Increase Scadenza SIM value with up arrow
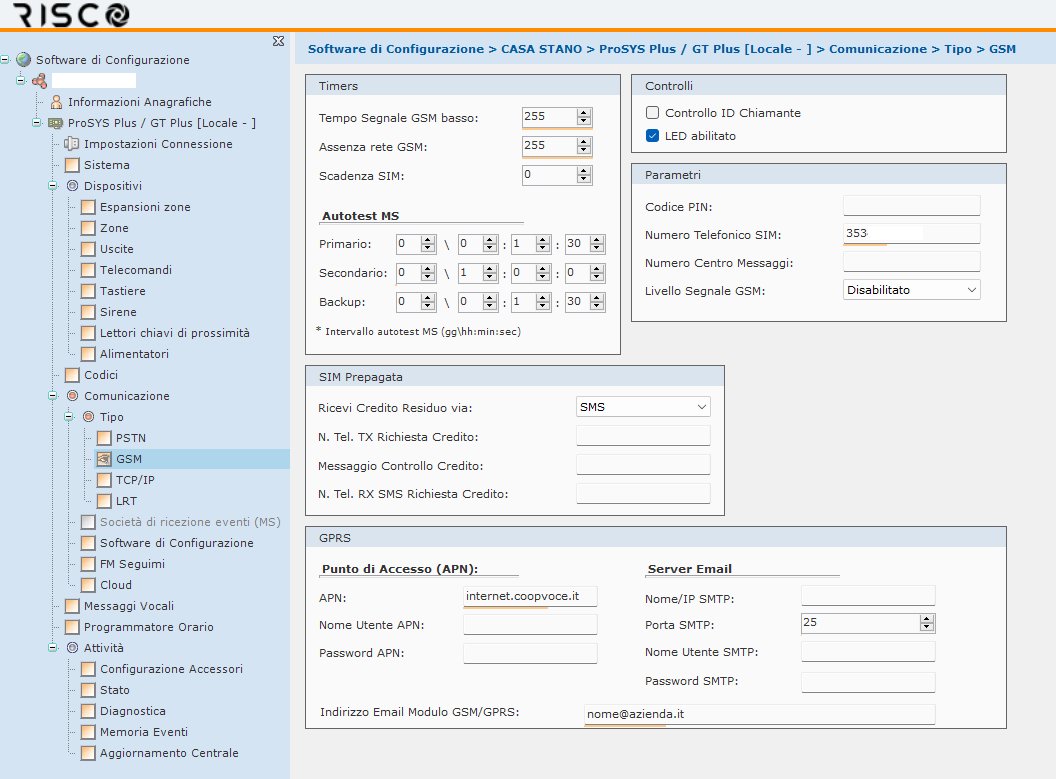The image size is (1056, 779). click(x=584, y=171)
